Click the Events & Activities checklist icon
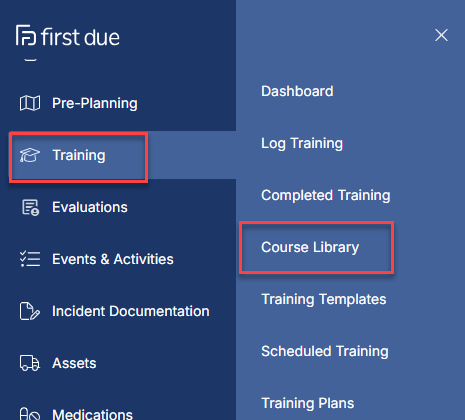Image resolution: width=465 pixels, height=420 pixels. click(30, 259)
